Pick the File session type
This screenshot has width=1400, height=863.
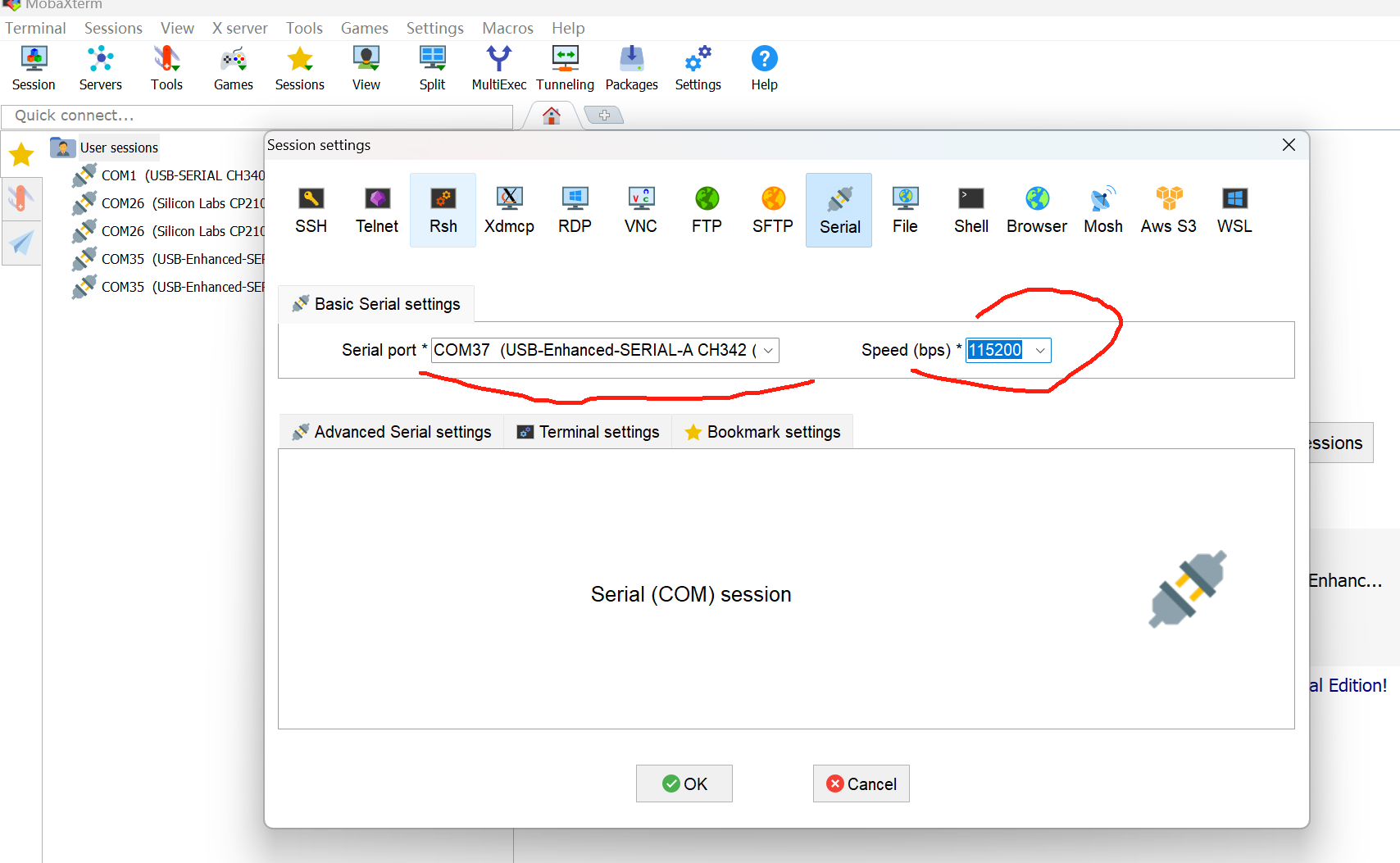905,210
